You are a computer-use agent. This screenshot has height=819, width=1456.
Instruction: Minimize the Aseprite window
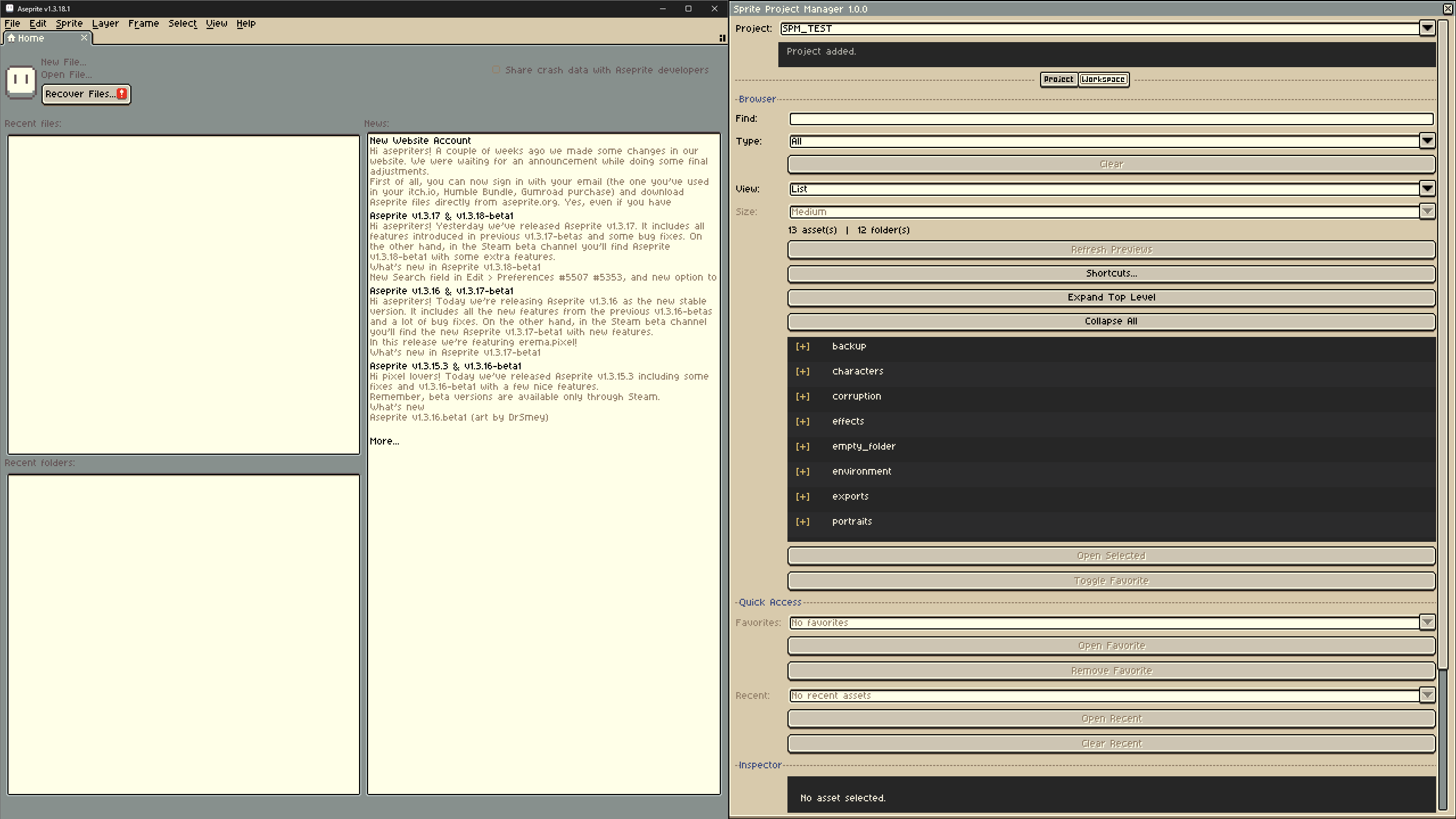tap(663, 9)
